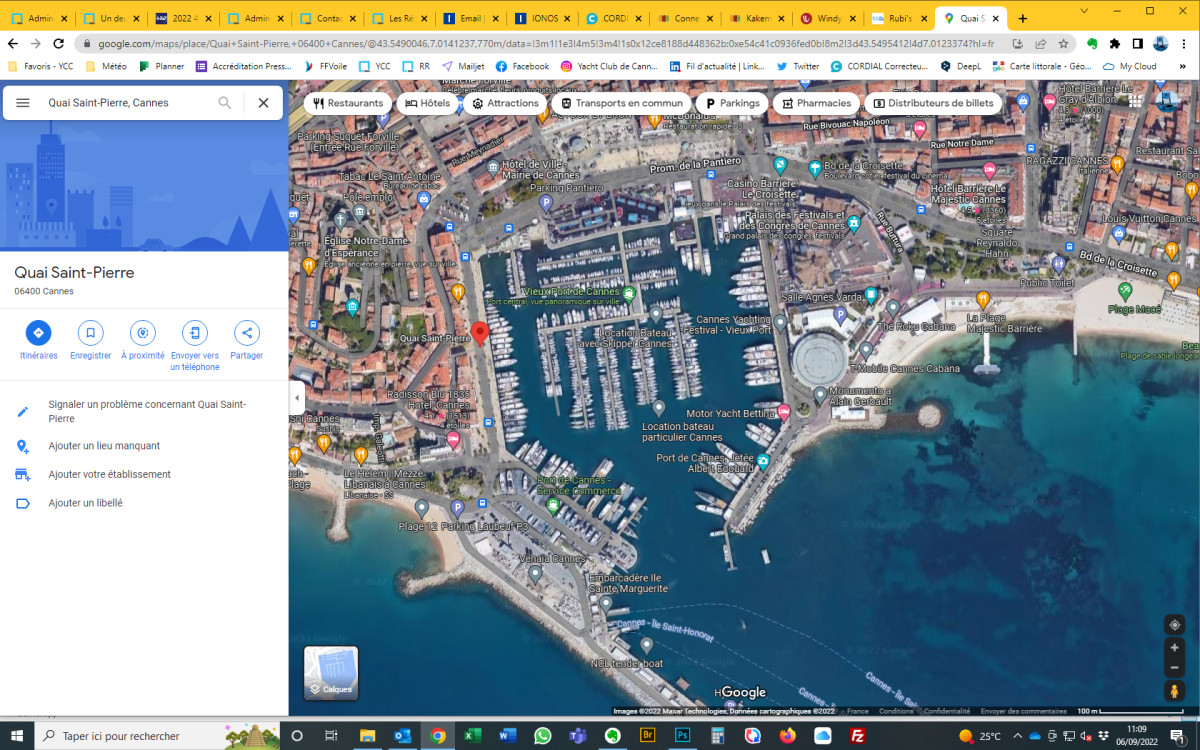Collapse the side panel arrow
Image resolution: width=1200 pixels, height=750 pixels.
click(296, 397)
